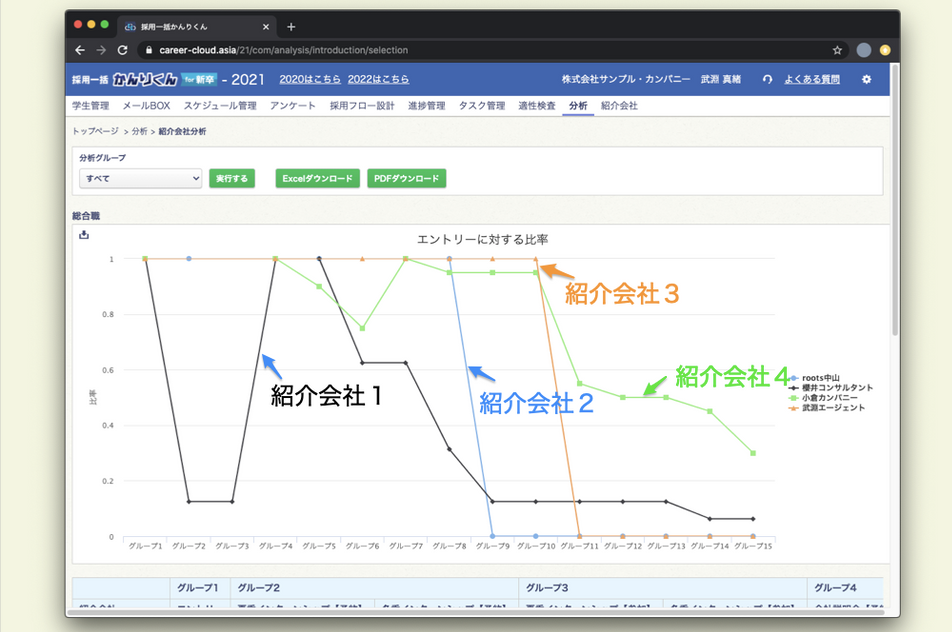952x632 pixels.
Task: Bookmark this page using the star icon
Action: click(837, 49)
